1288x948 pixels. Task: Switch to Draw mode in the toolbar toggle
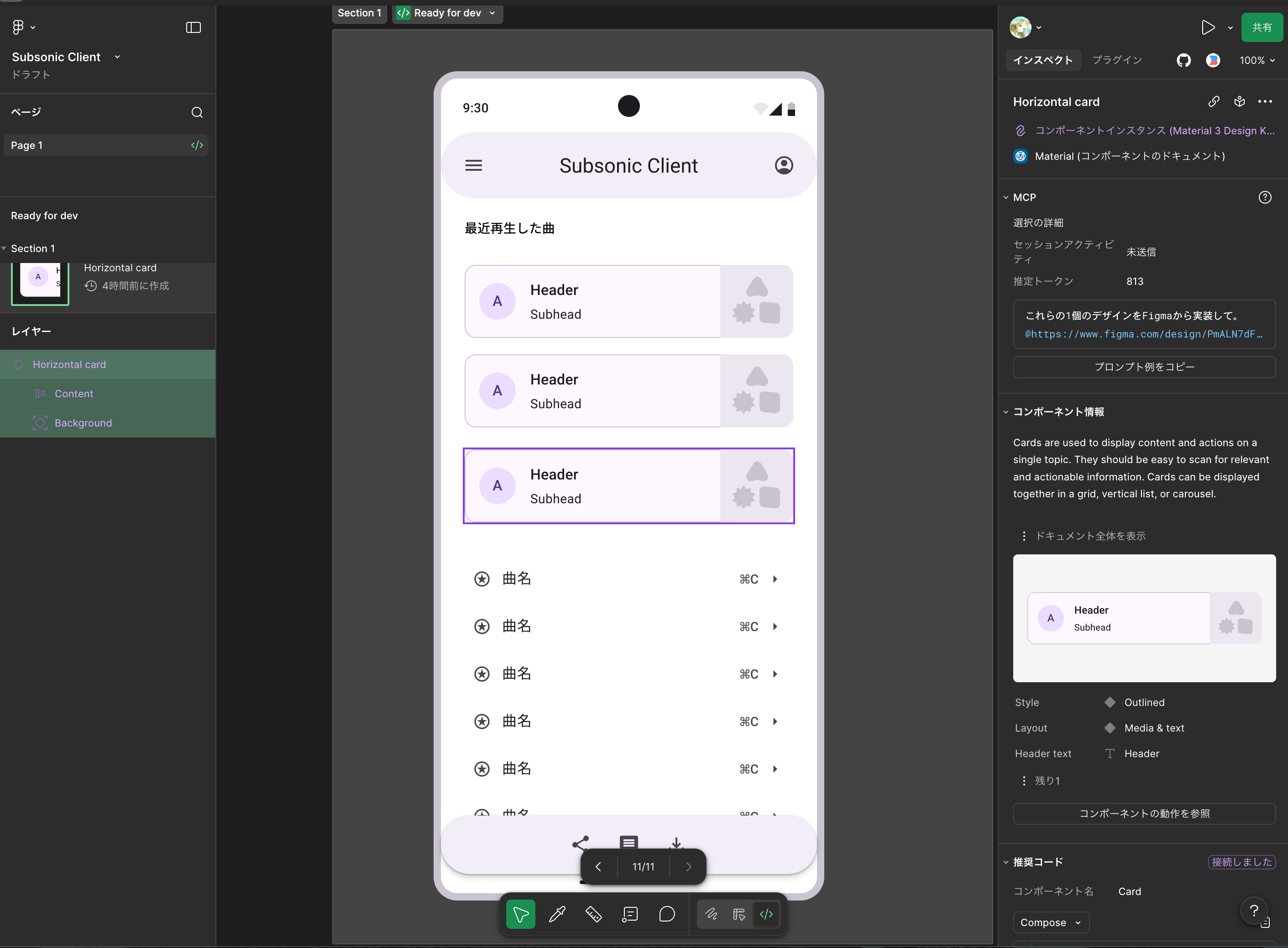click(x=711, y=914)
